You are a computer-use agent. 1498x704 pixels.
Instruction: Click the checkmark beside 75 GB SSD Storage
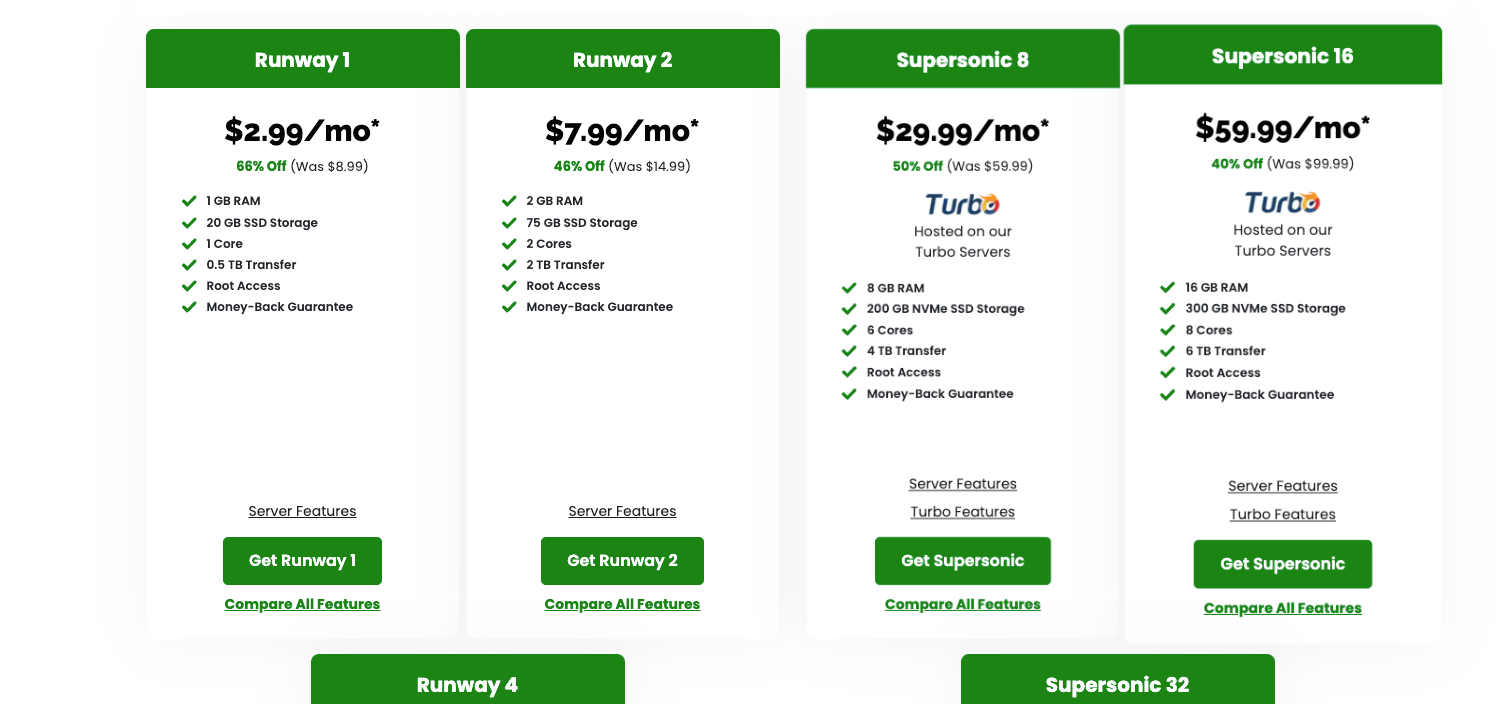tap(509, 222)
